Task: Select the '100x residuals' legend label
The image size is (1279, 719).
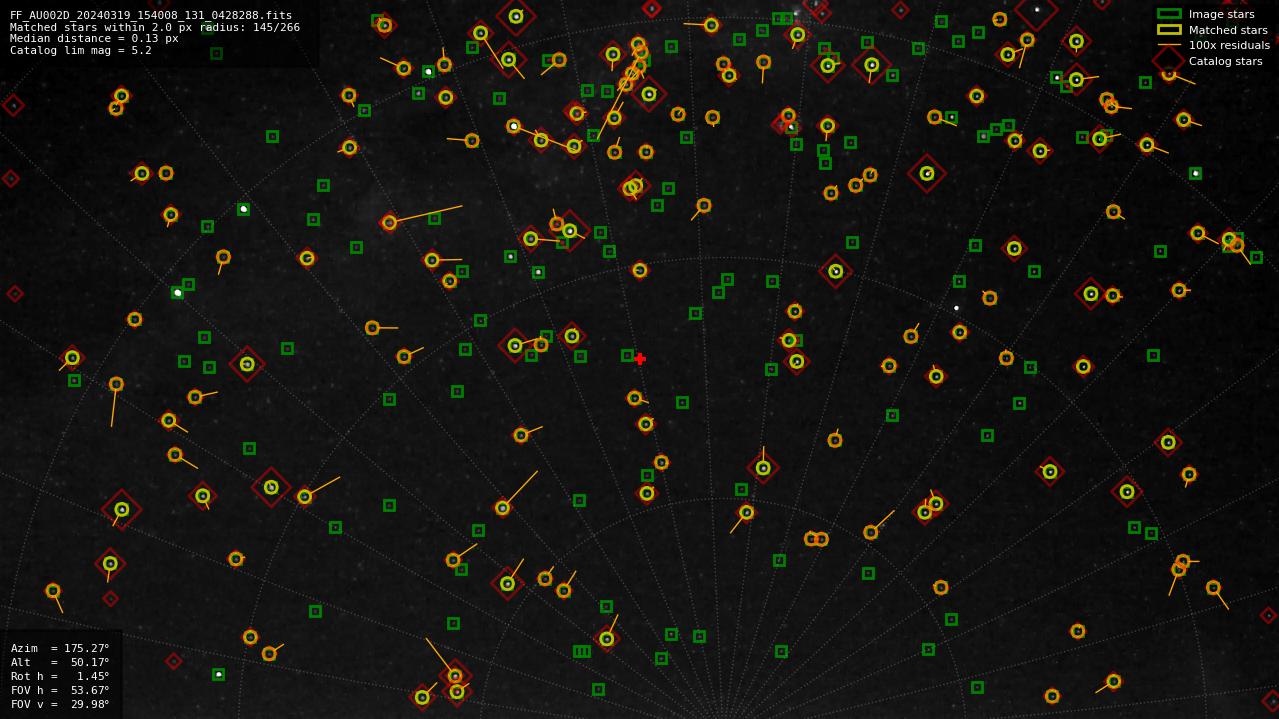Action: click(x=1229, y=45)
